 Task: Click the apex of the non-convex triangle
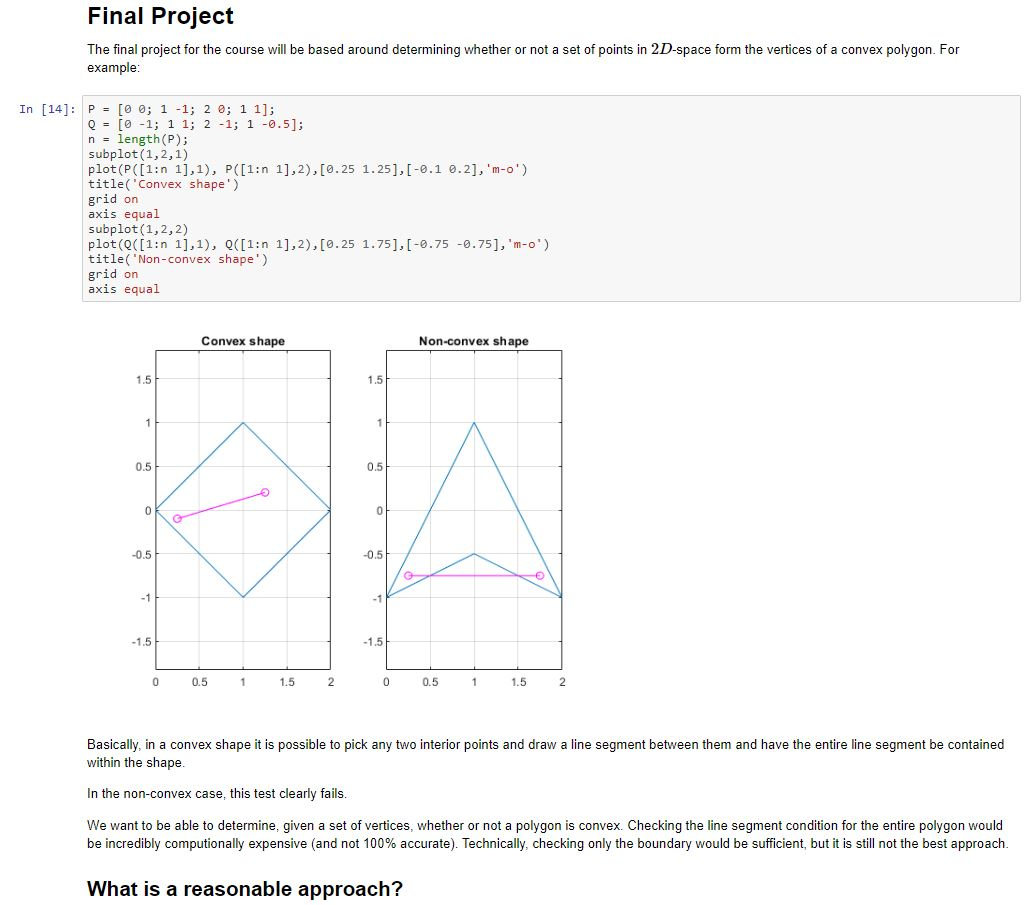click(474, 423)
